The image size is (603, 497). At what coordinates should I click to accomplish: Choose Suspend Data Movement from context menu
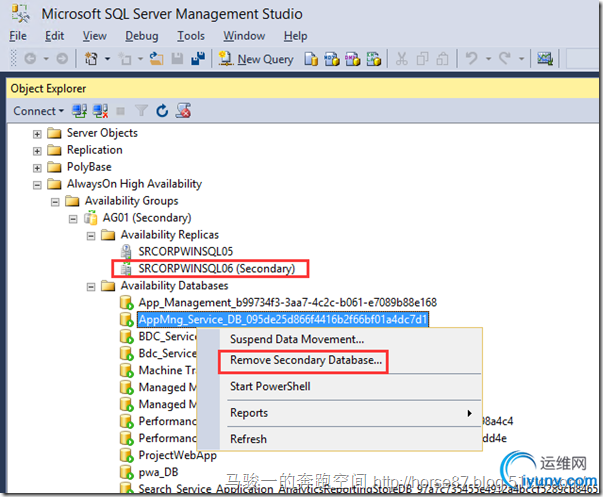click(x=297, y=339)
